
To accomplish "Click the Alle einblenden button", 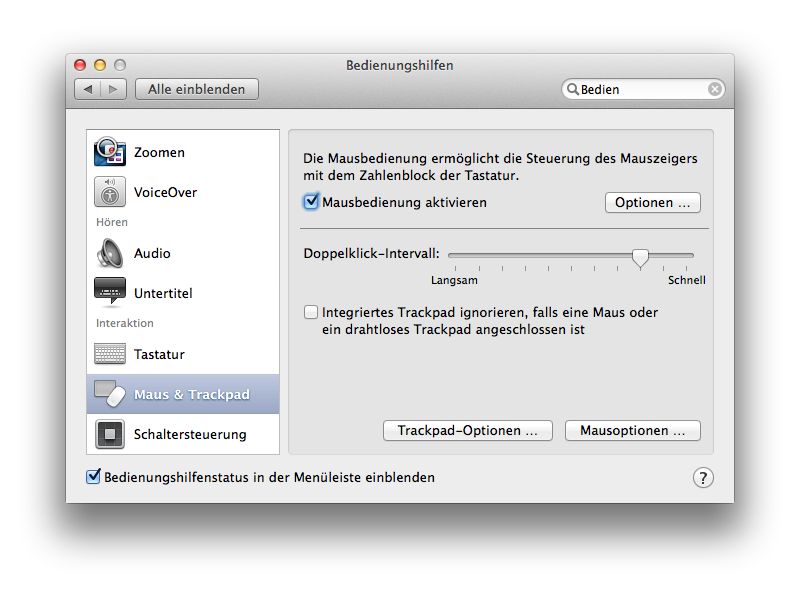I will (x=196, y=89).
